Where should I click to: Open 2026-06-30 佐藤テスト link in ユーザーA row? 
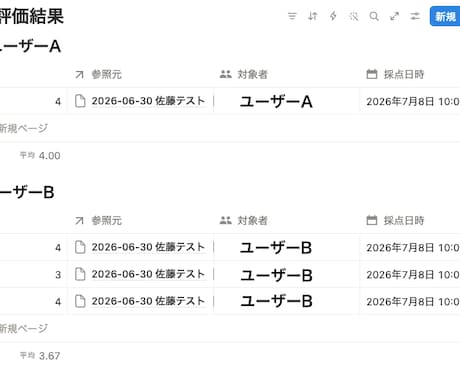pyautogui.click(x=148, y=101)
